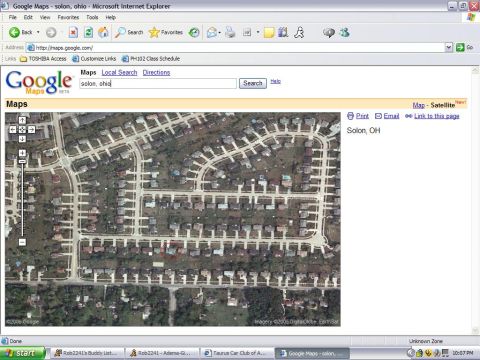Open TOSHIBA Access links folder

43,59
